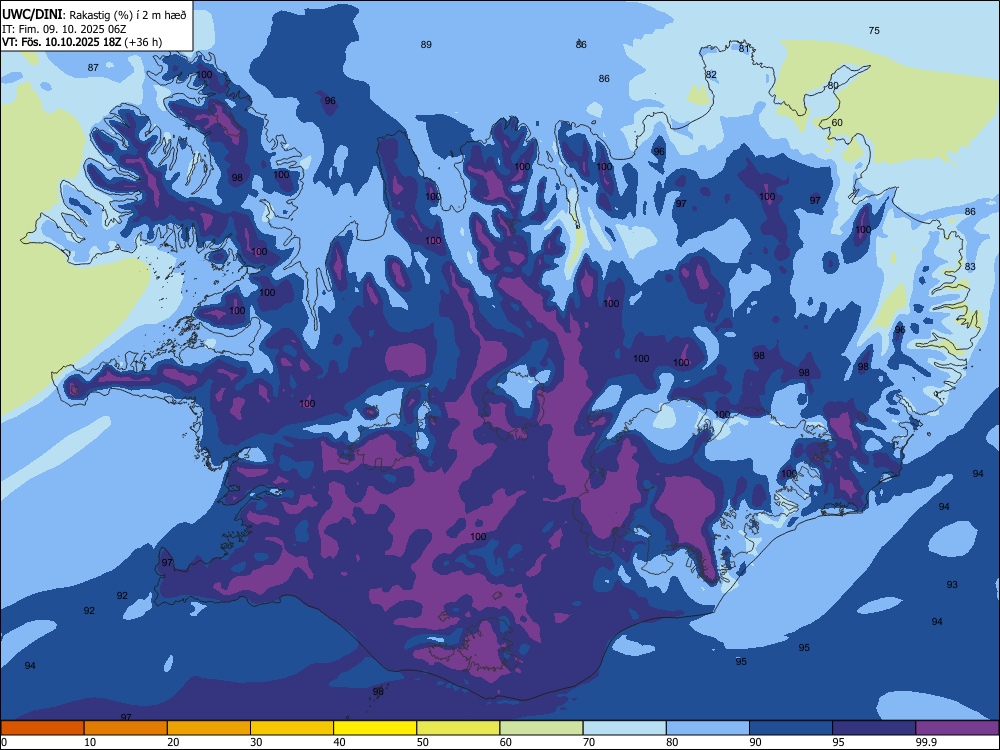Viewport: 1000px width, 750px height.
Task: Click the orange 10–20 legend swatch
Action: [126, 728]
